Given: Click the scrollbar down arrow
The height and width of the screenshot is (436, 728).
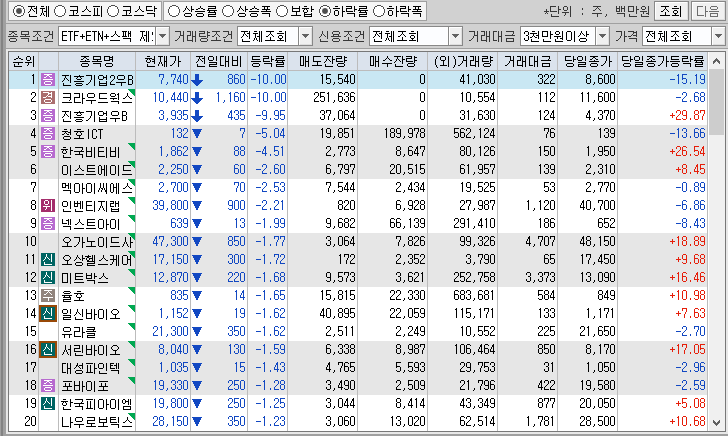Looking at the screenshot, I should point(716,423).
